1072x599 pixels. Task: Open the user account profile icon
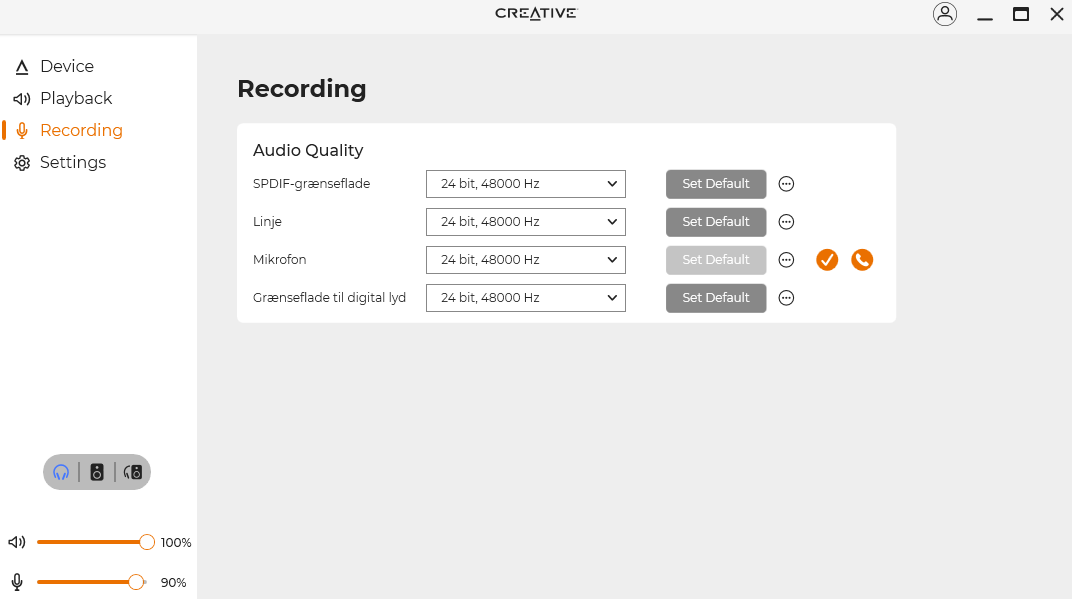click(945, 14)
